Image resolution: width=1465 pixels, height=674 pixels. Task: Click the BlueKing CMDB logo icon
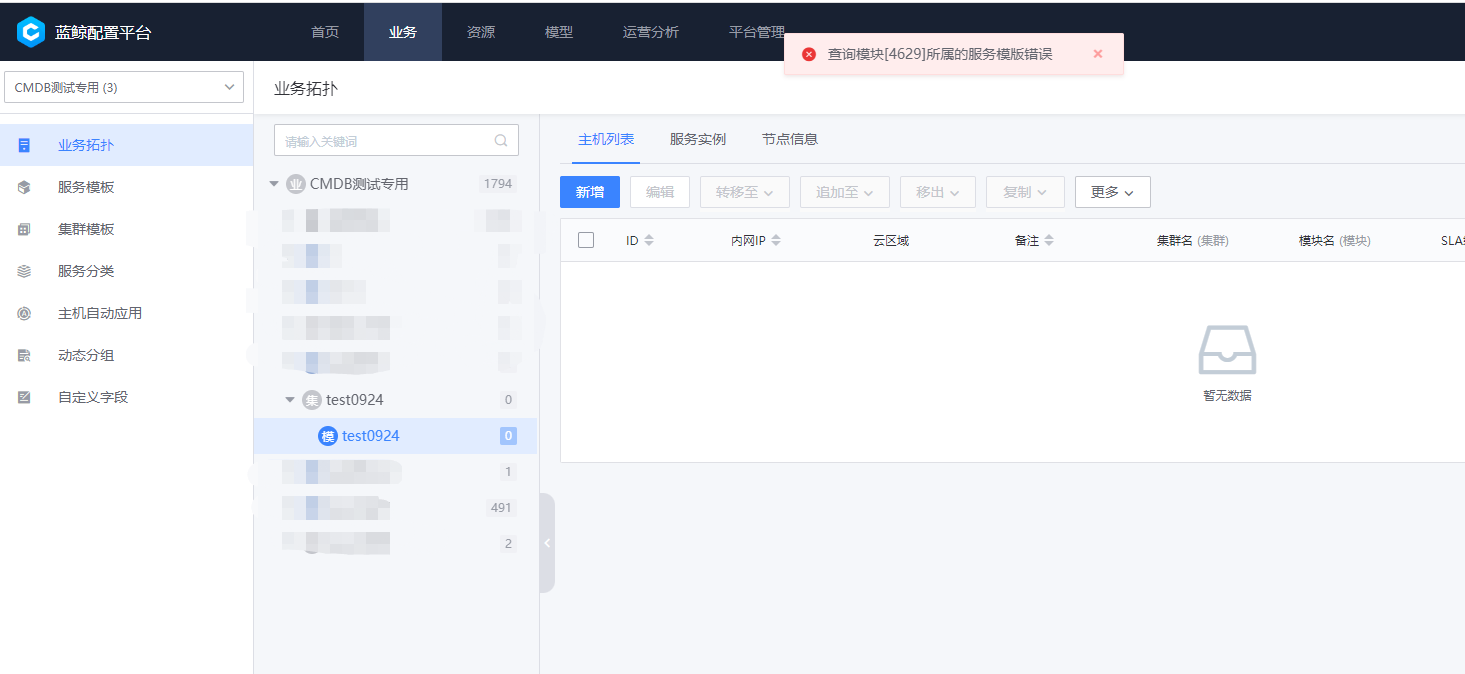click(31, 32)
